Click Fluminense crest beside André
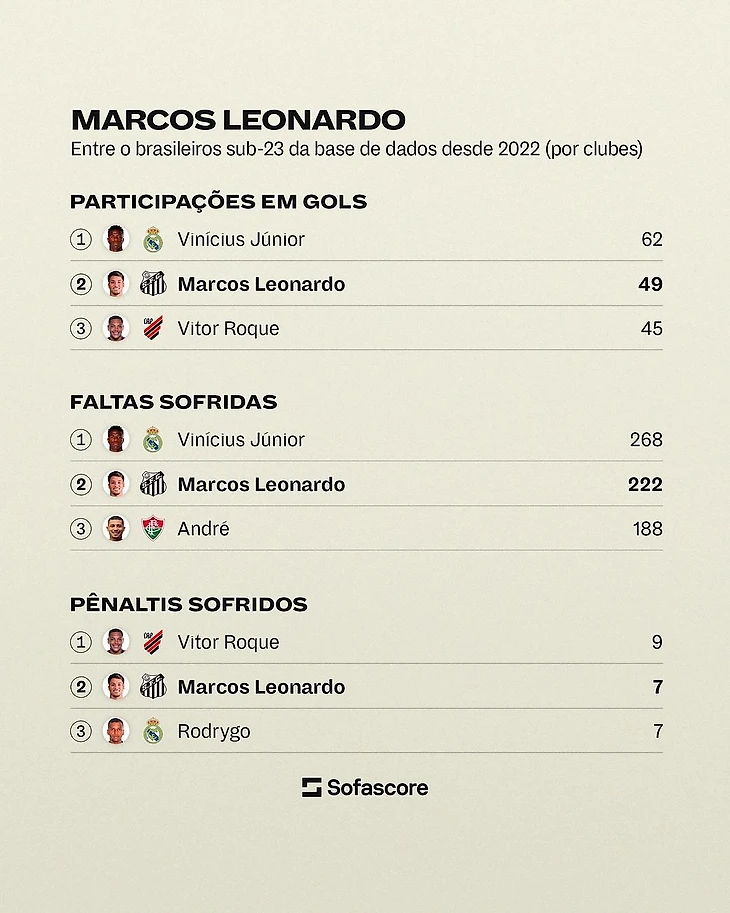The height and width of the screenshot is (913, 730). point(153,528)
